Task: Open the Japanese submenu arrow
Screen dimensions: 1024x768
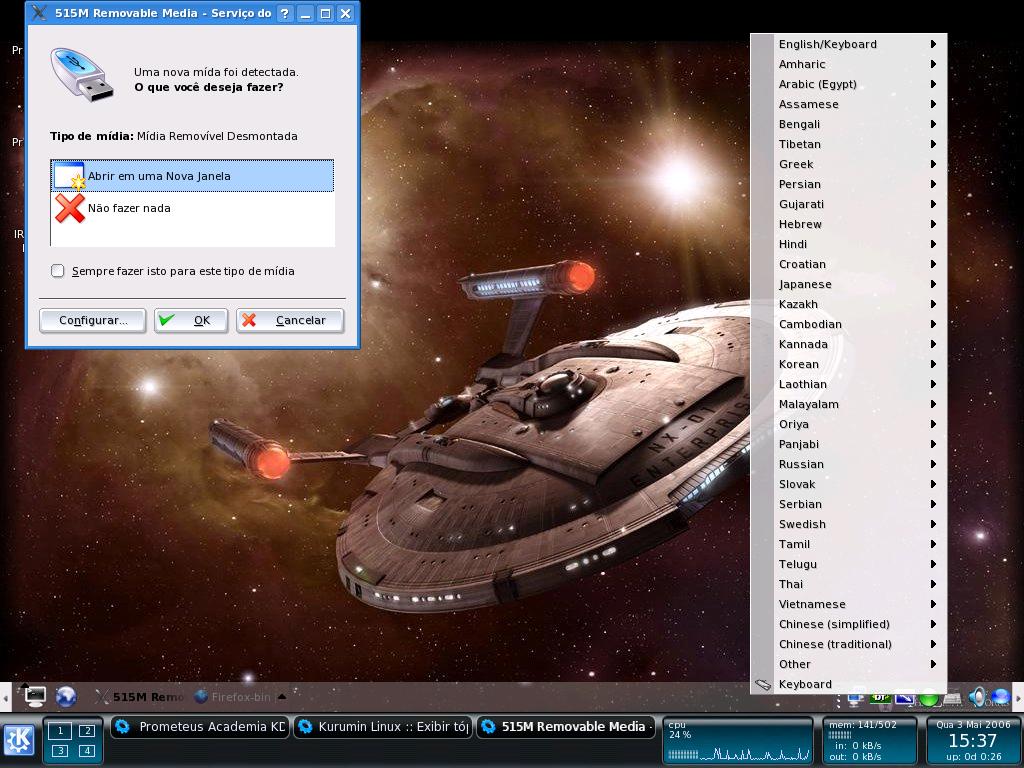Action: tap(933, 284)
